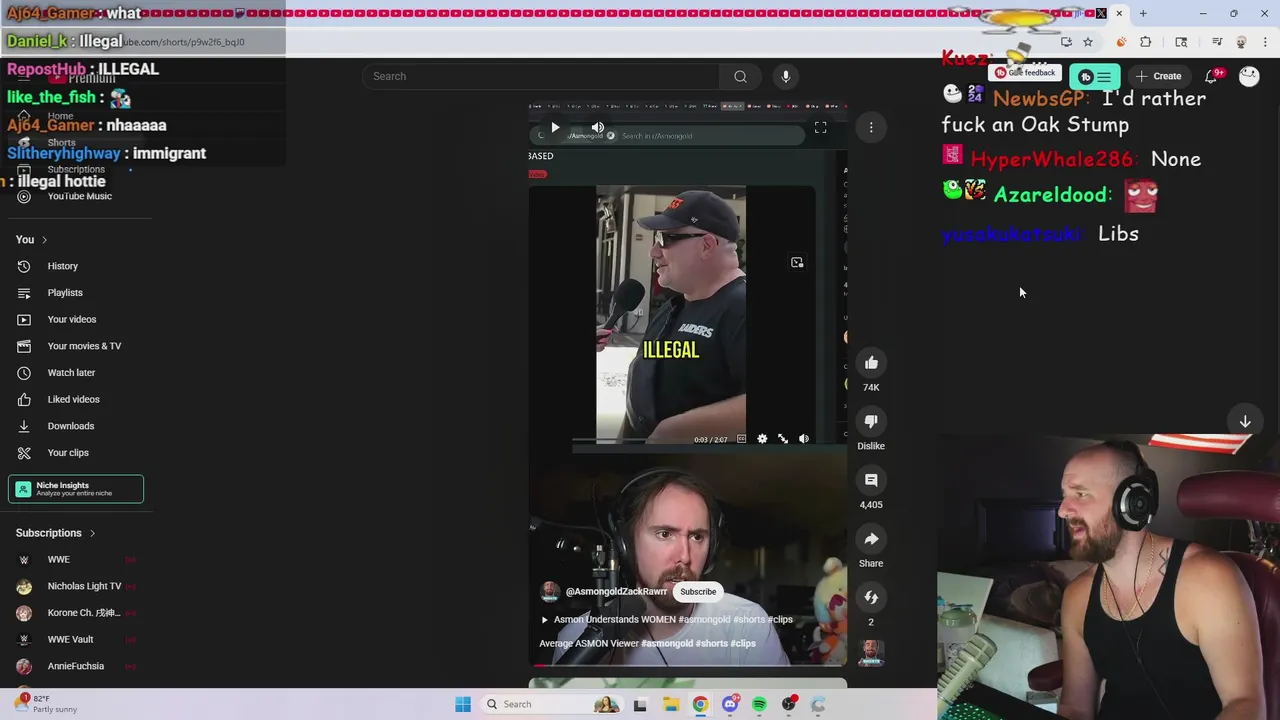Open the WWE Vault channel
Screen dimensions: 1280x720
(x=78, y=639)
